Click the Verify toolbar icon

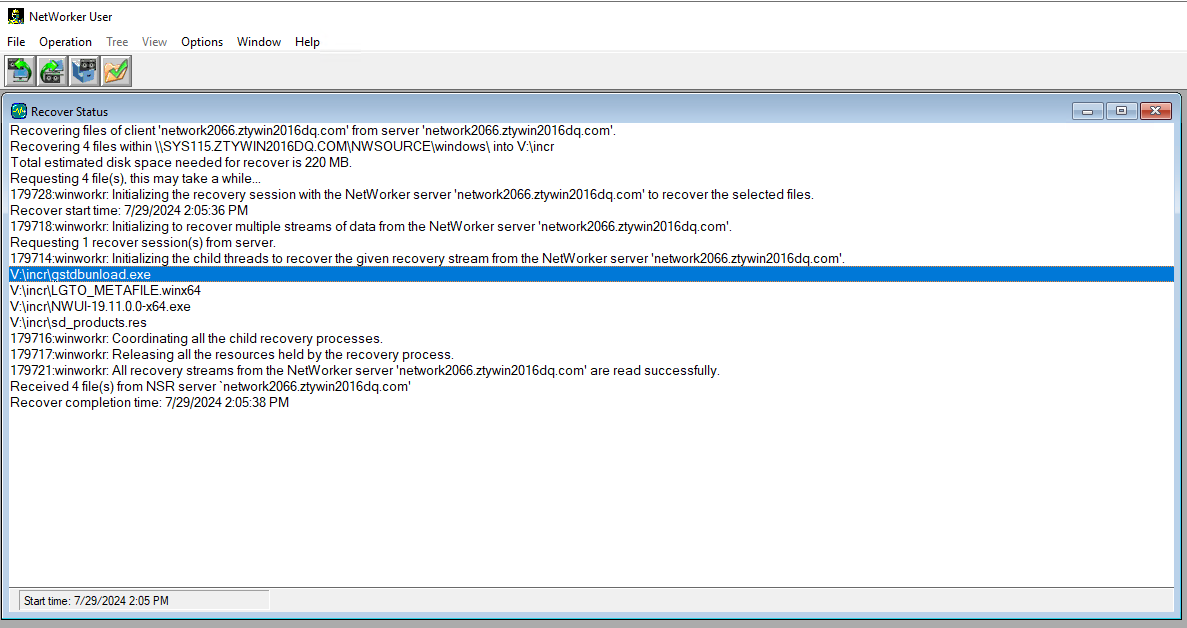(117, 71)
